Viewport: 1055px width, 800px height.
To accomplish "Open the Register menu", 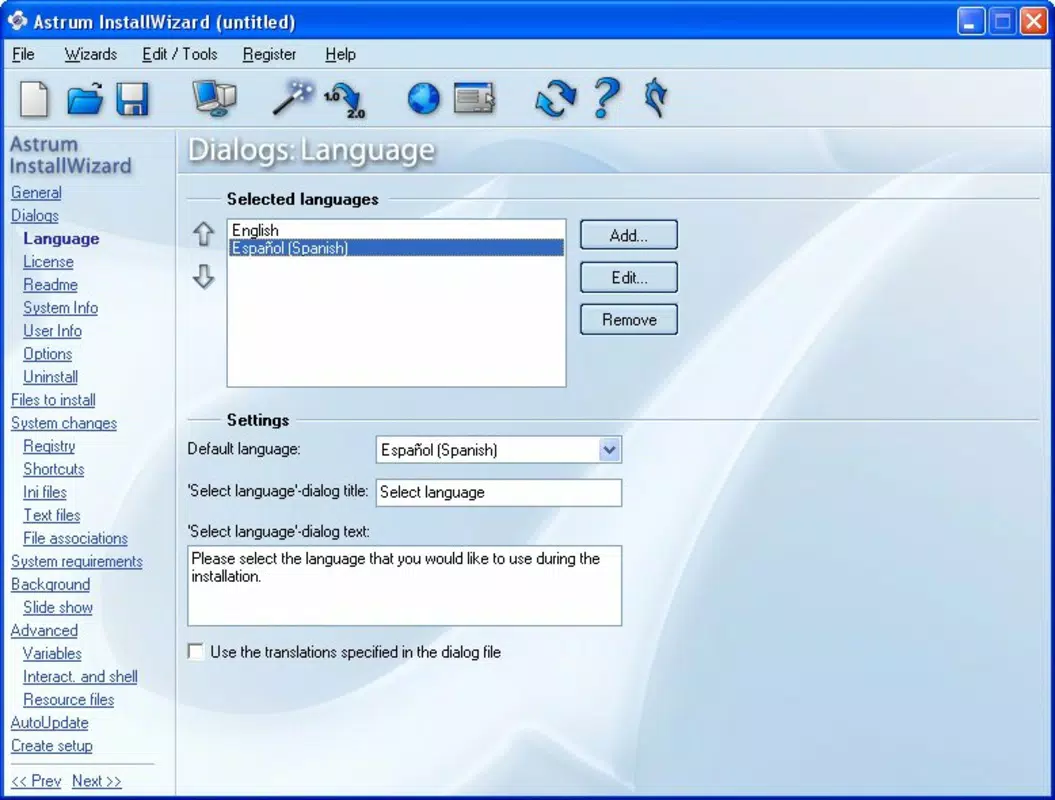I will click(269, 54).
